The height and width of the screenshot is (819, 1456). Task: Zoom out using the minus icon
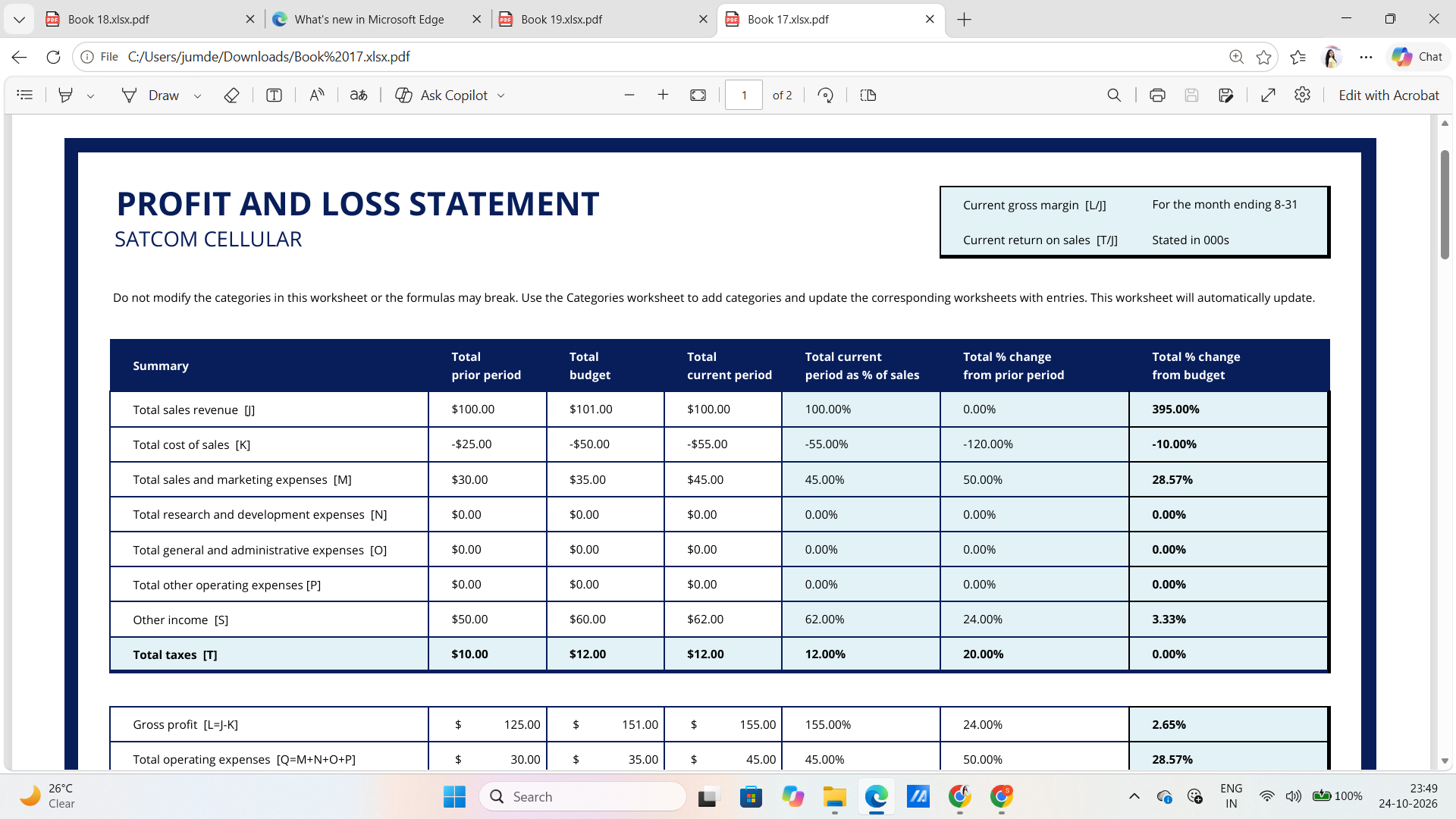(x=629, y=95)
